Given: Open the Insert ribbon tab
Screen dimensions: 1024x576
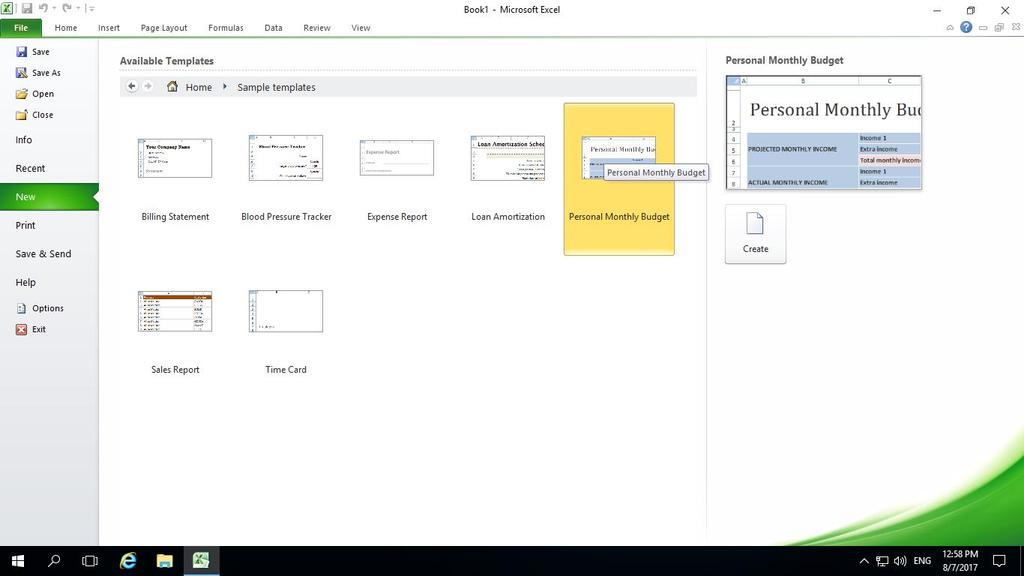Looking at the screenshot, I should click(x=109, y=28).
